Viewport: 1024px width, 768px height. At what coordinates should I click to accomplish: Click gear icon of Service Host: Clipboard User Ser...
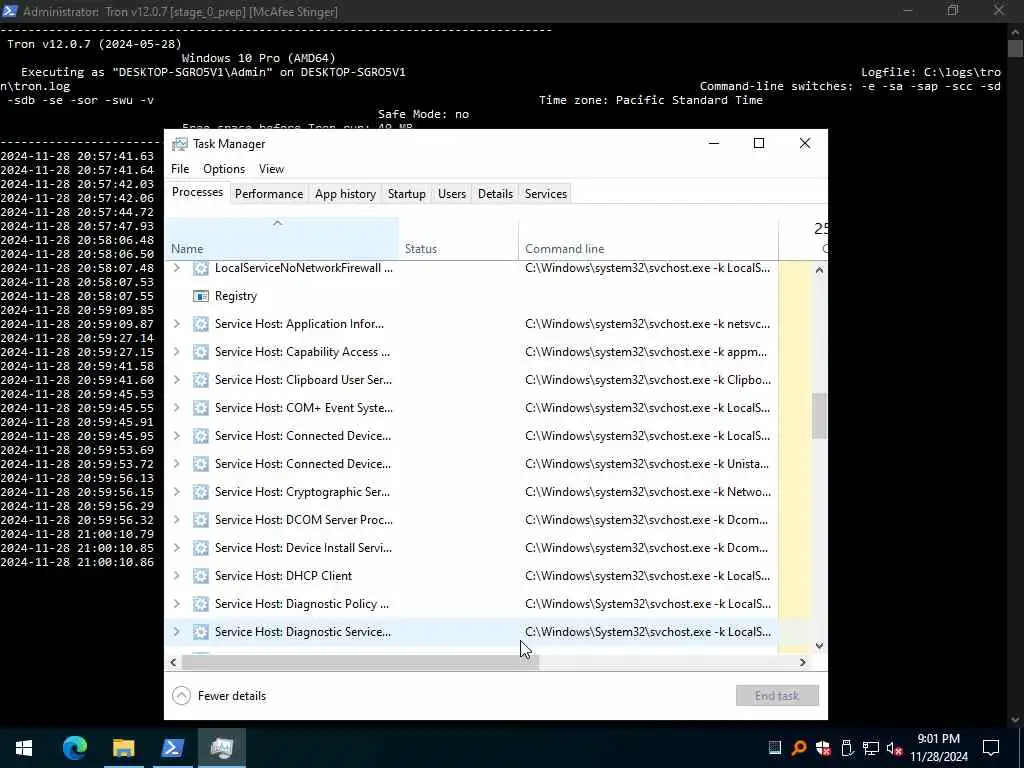coord(200,380)
